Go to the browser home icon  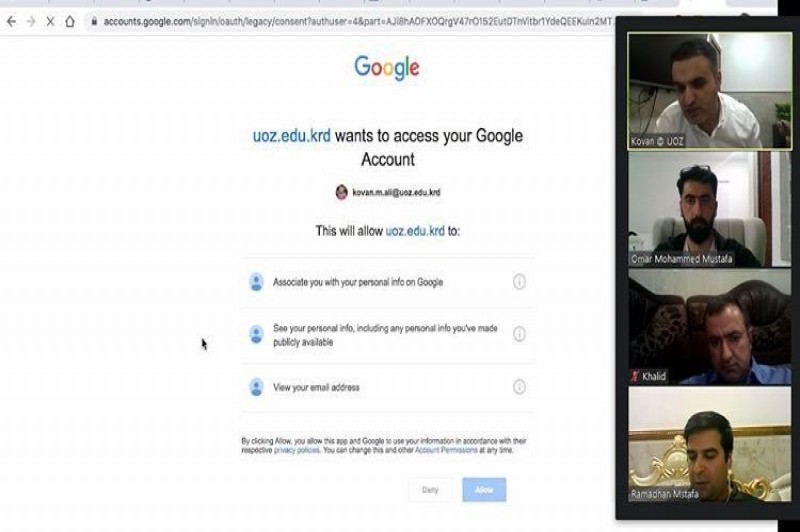70,21
